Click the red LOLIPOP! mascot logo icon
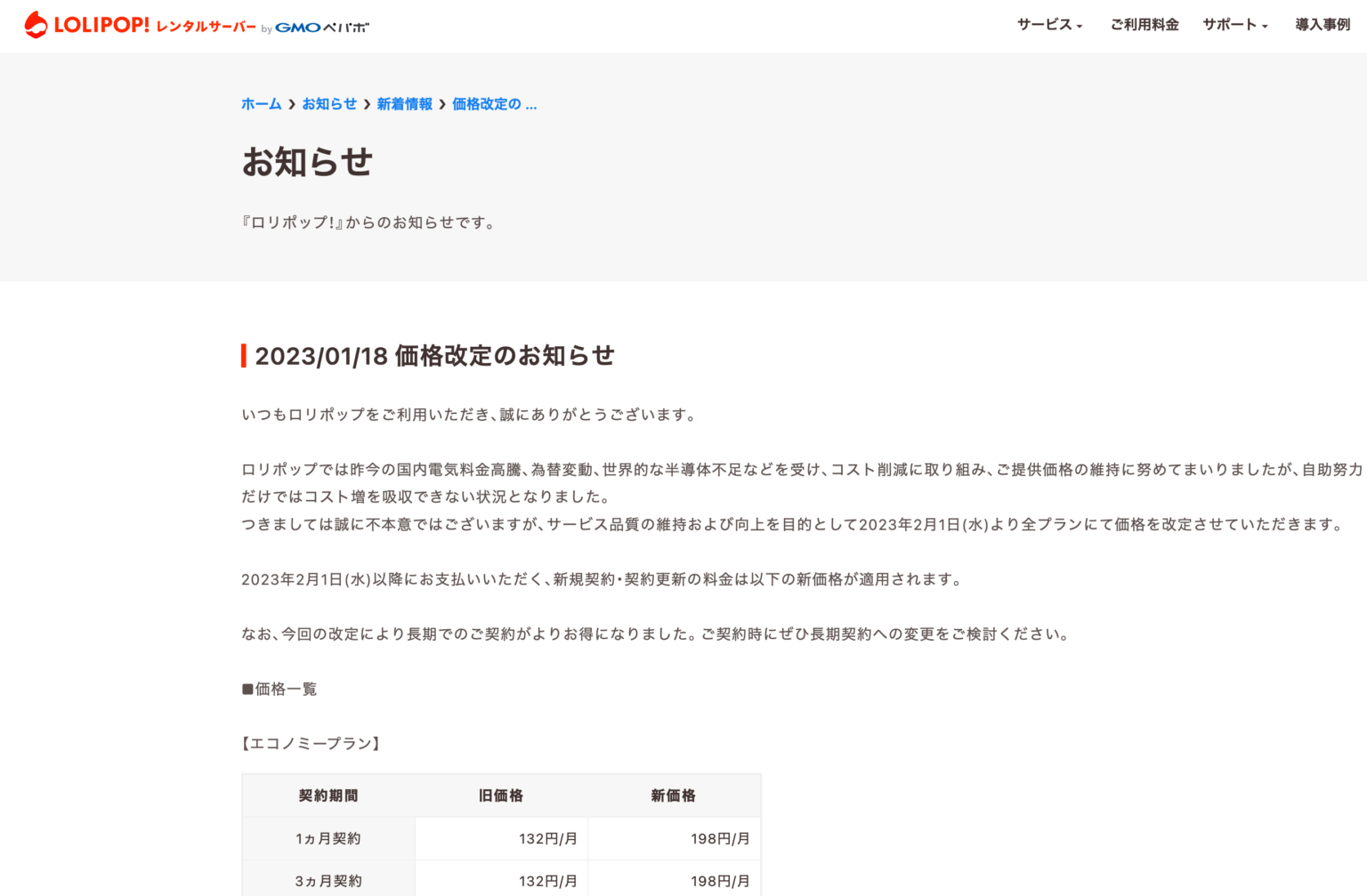 point(36,25)
